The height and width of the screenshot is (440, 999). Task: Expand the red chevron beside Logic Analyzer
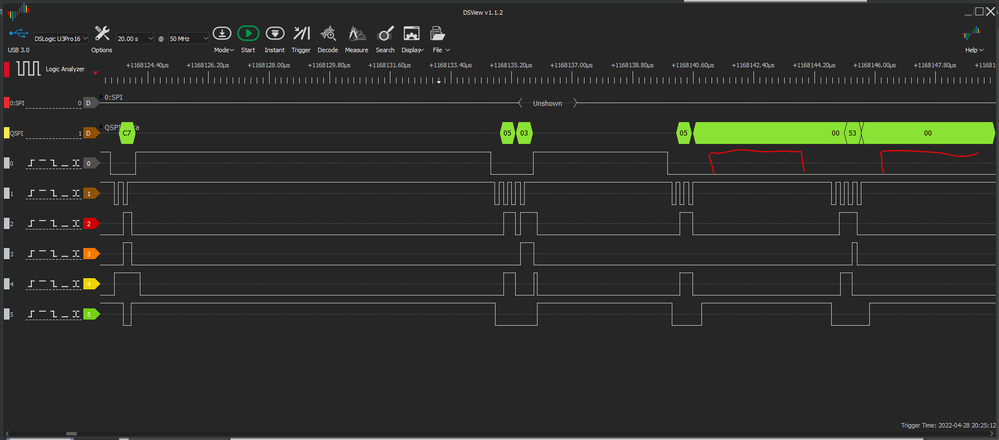[x=96, y=72]
